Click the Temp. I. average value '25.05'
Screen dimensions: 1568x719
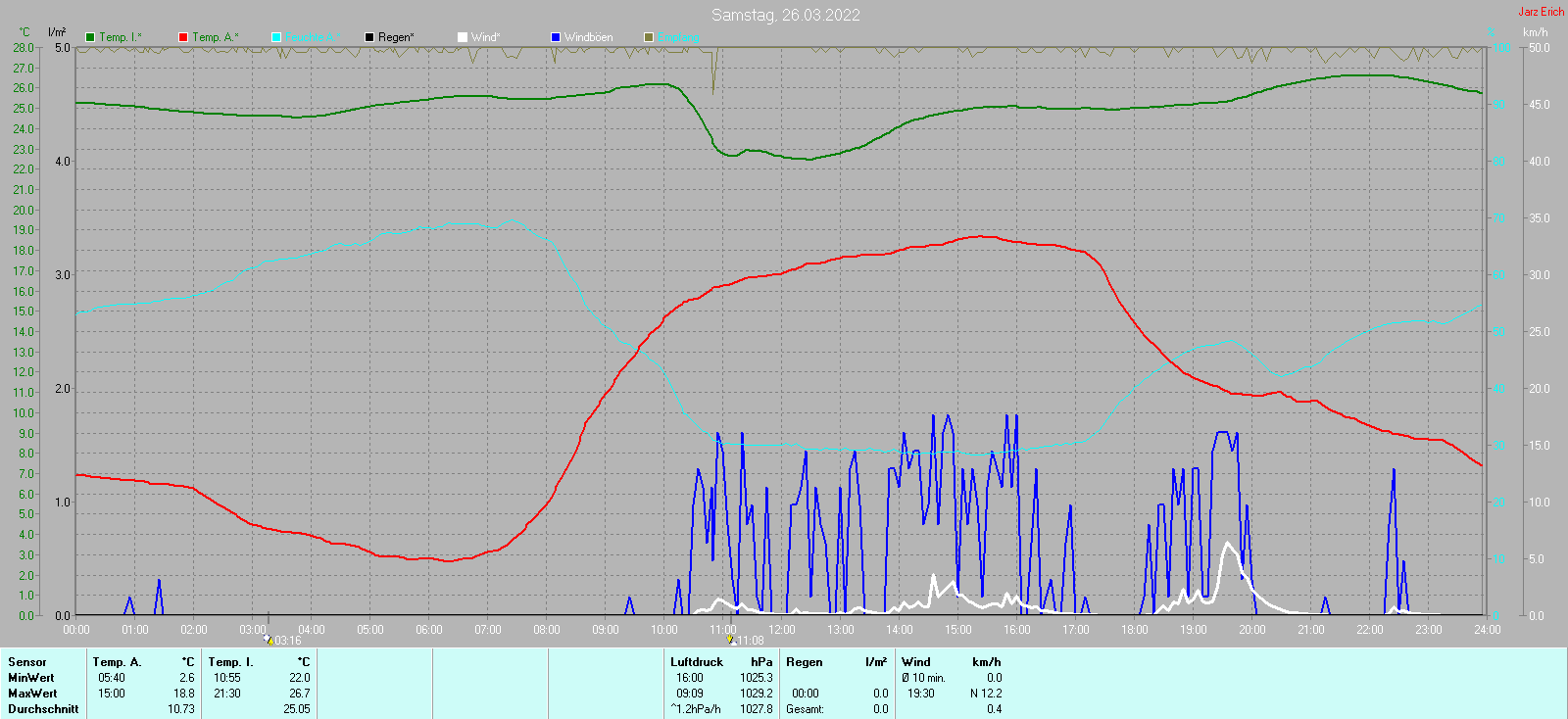coord(297,709)
